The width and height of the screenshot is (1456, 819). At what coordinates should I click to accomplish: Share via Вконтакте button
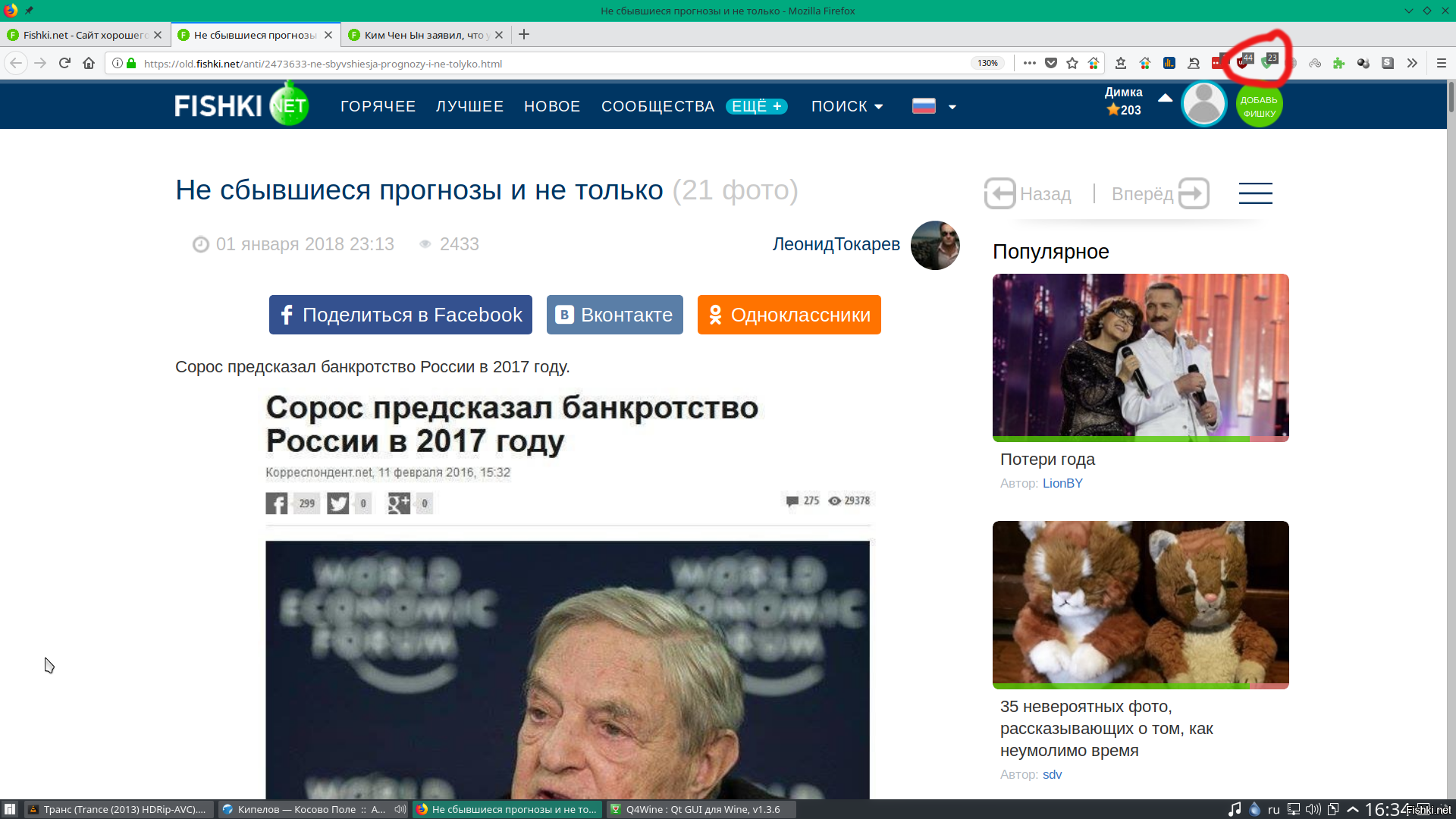tap(614, 315)
